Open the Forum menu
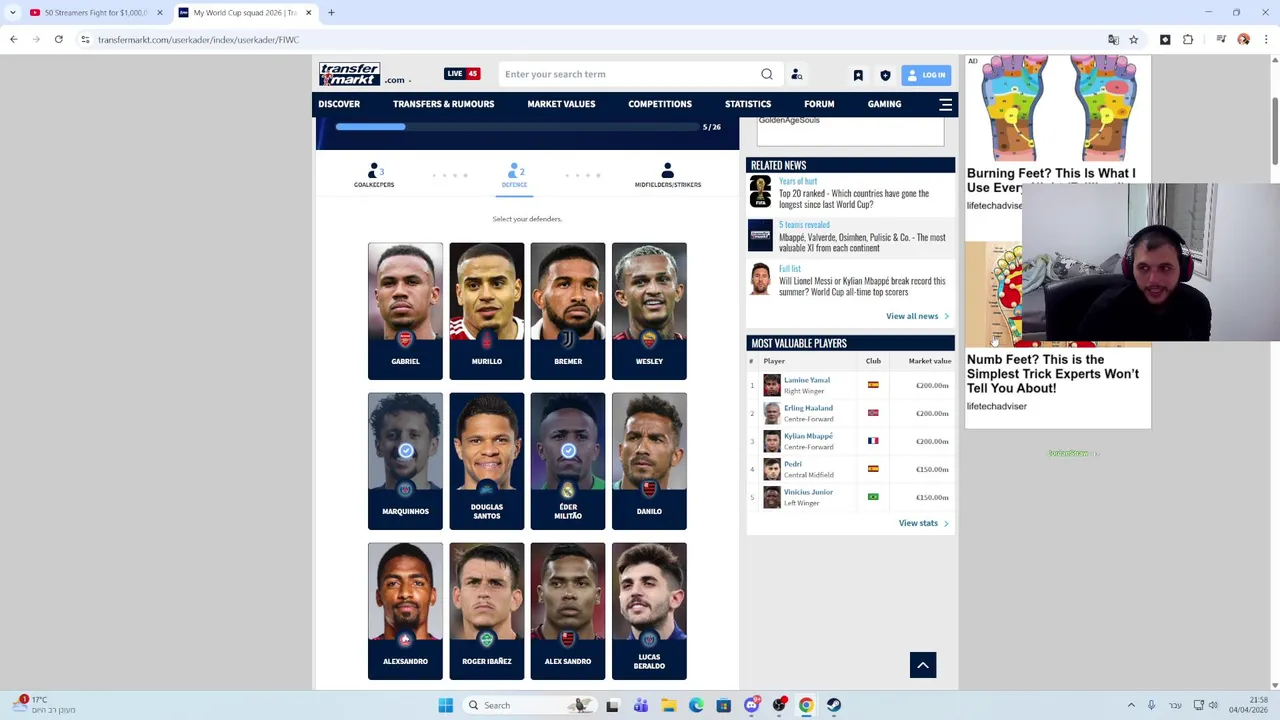 coord(819,104)
